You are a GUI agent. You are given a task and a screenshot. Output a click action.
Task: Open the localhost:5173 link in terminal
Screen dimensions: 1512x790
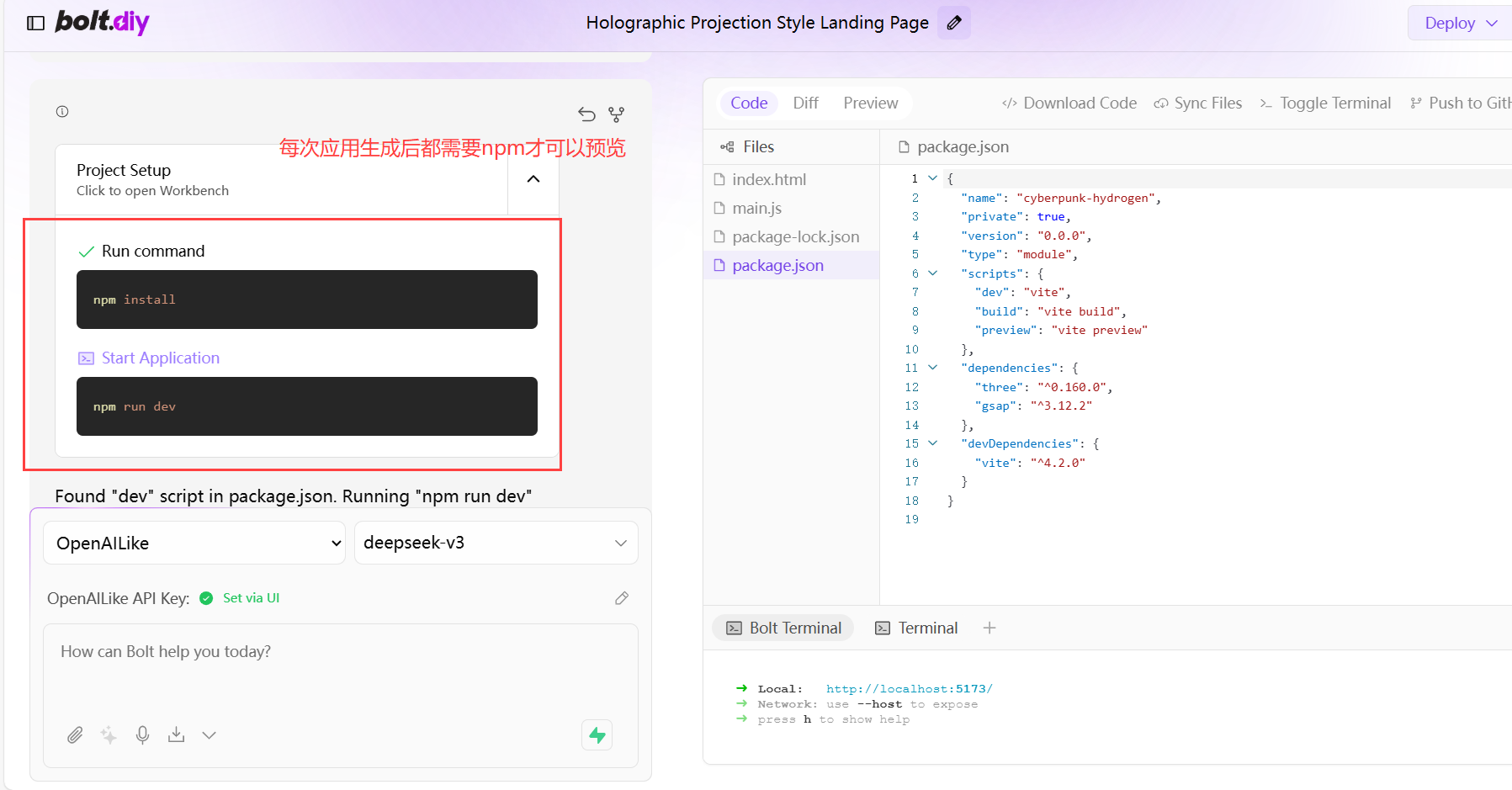pyautogui.click(x=909, y=688)
